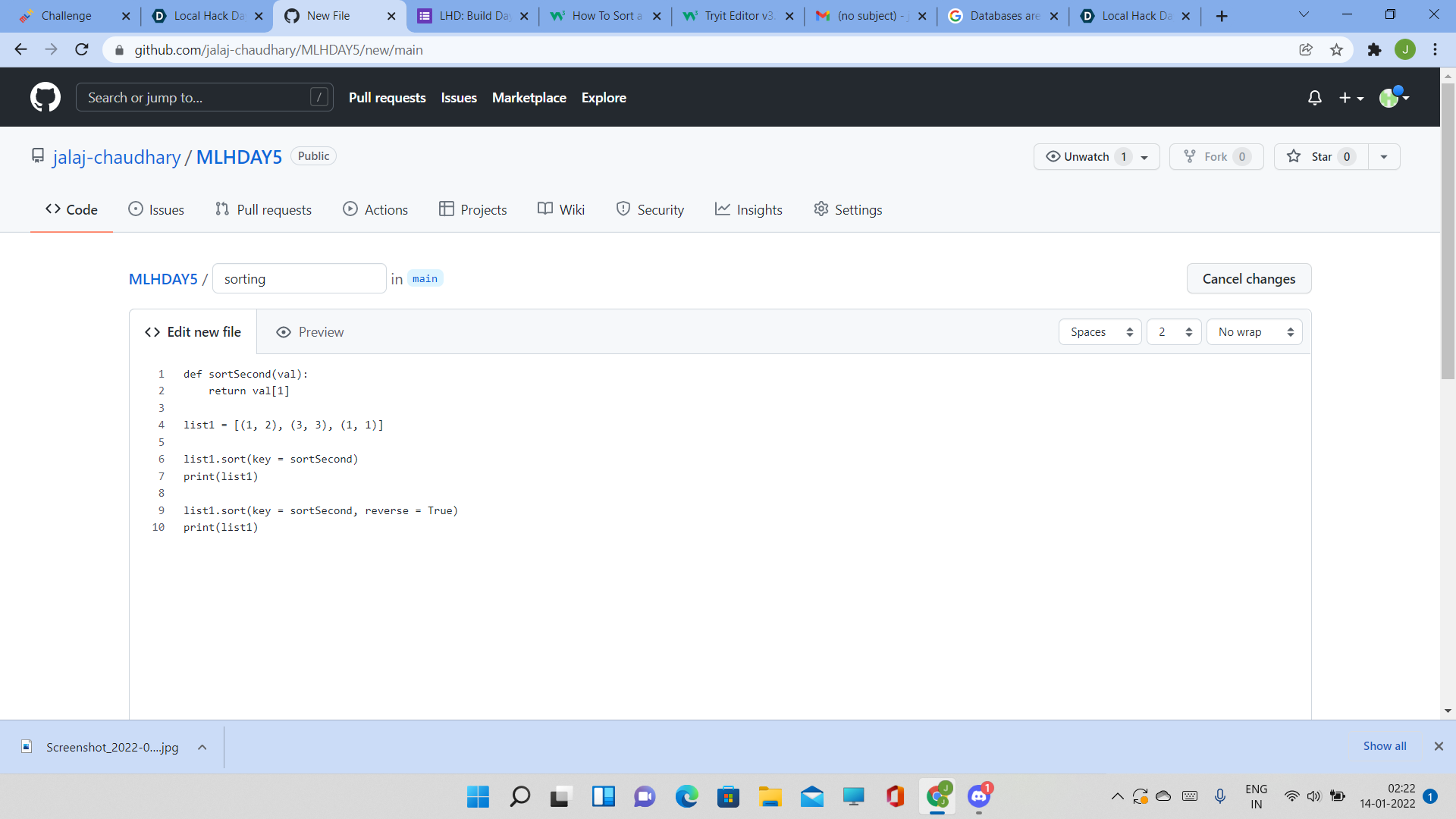Open the notifications bell
Screen dimensions: 1456x819
(x=1315, y=98)
